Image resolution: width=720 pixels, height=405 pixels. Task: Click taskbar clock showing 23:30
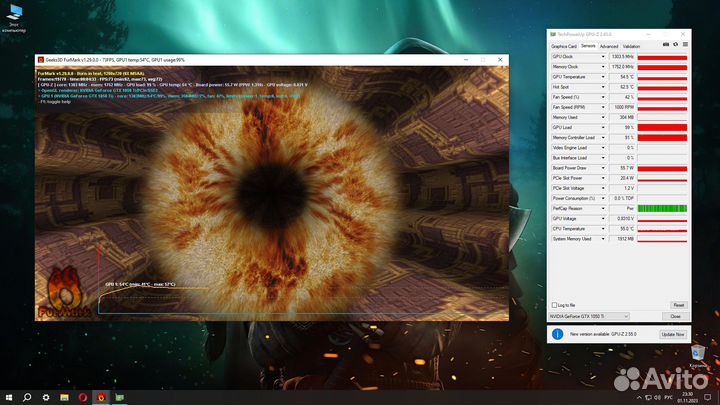[x=687, y=397]
